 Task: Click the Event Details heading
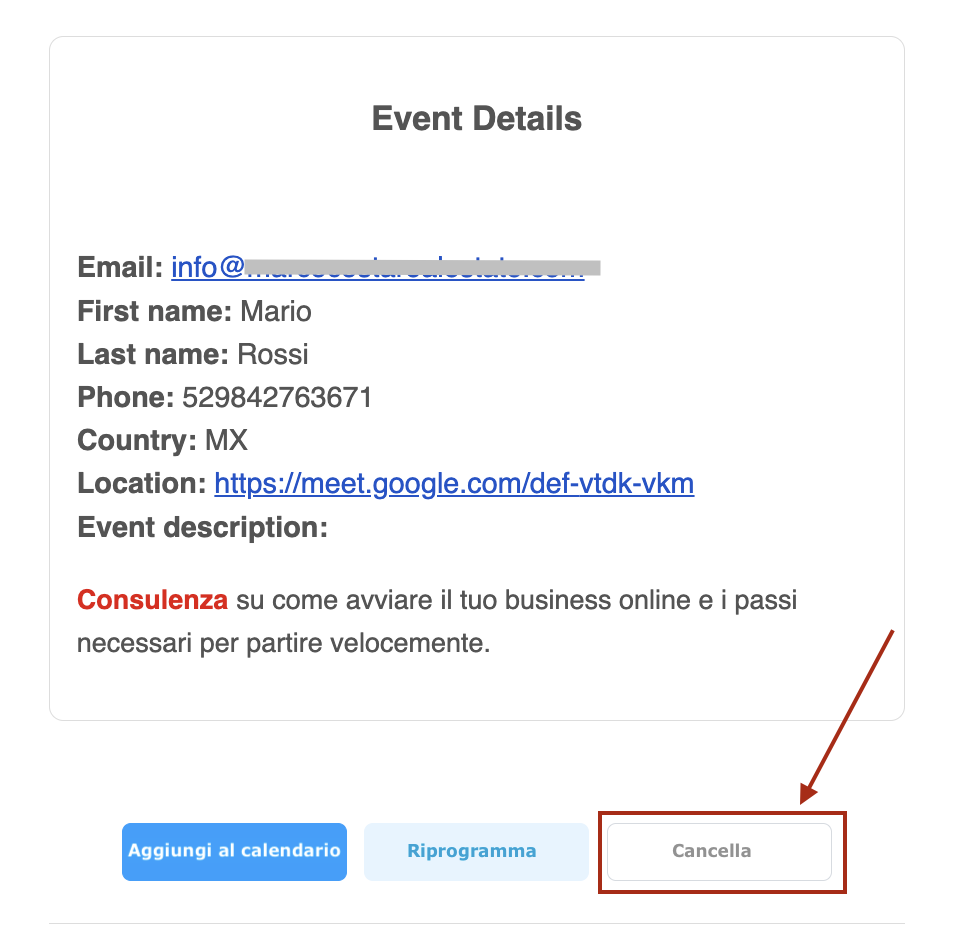[477, 119]
